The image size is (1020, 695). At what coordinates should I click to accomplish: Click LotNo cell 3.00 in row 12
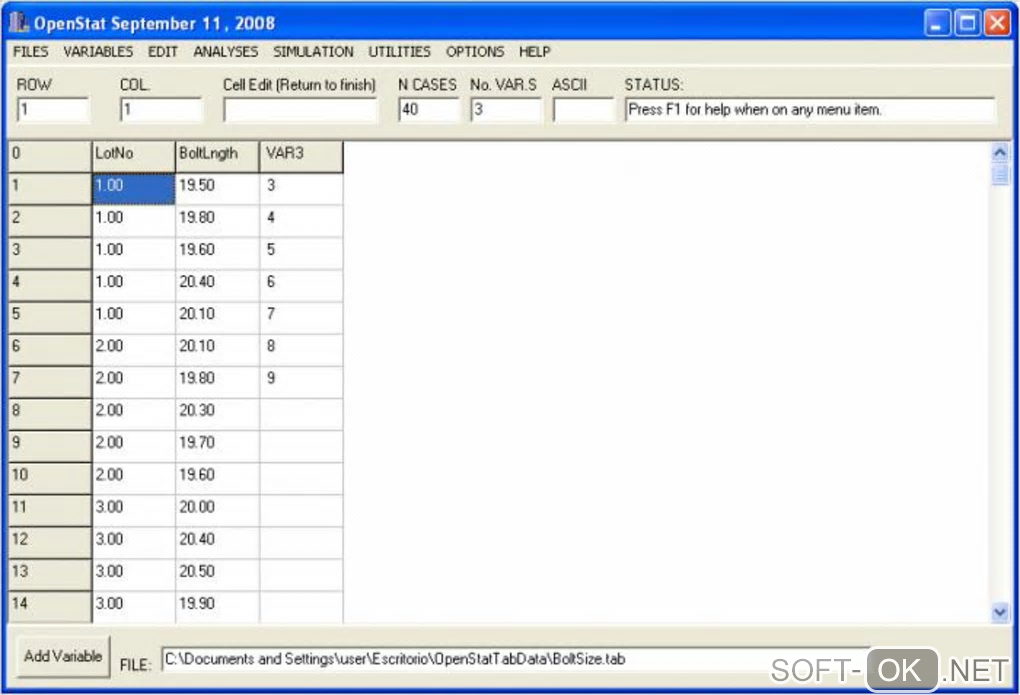133,543
